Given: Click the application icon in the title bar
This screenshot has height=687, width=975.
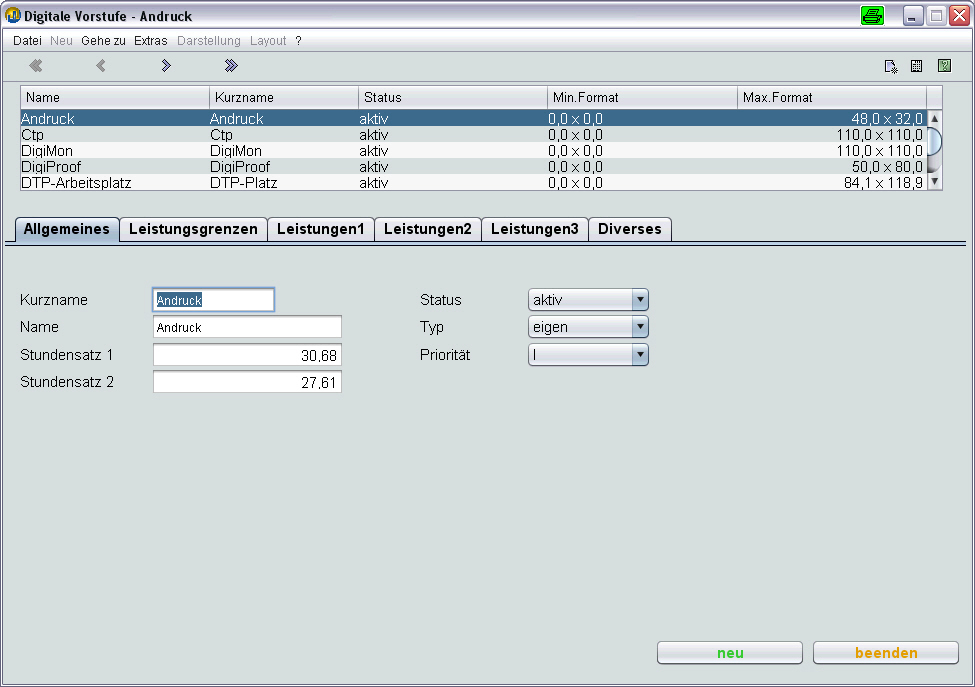Looking at the screenshot, I should 12,16.
